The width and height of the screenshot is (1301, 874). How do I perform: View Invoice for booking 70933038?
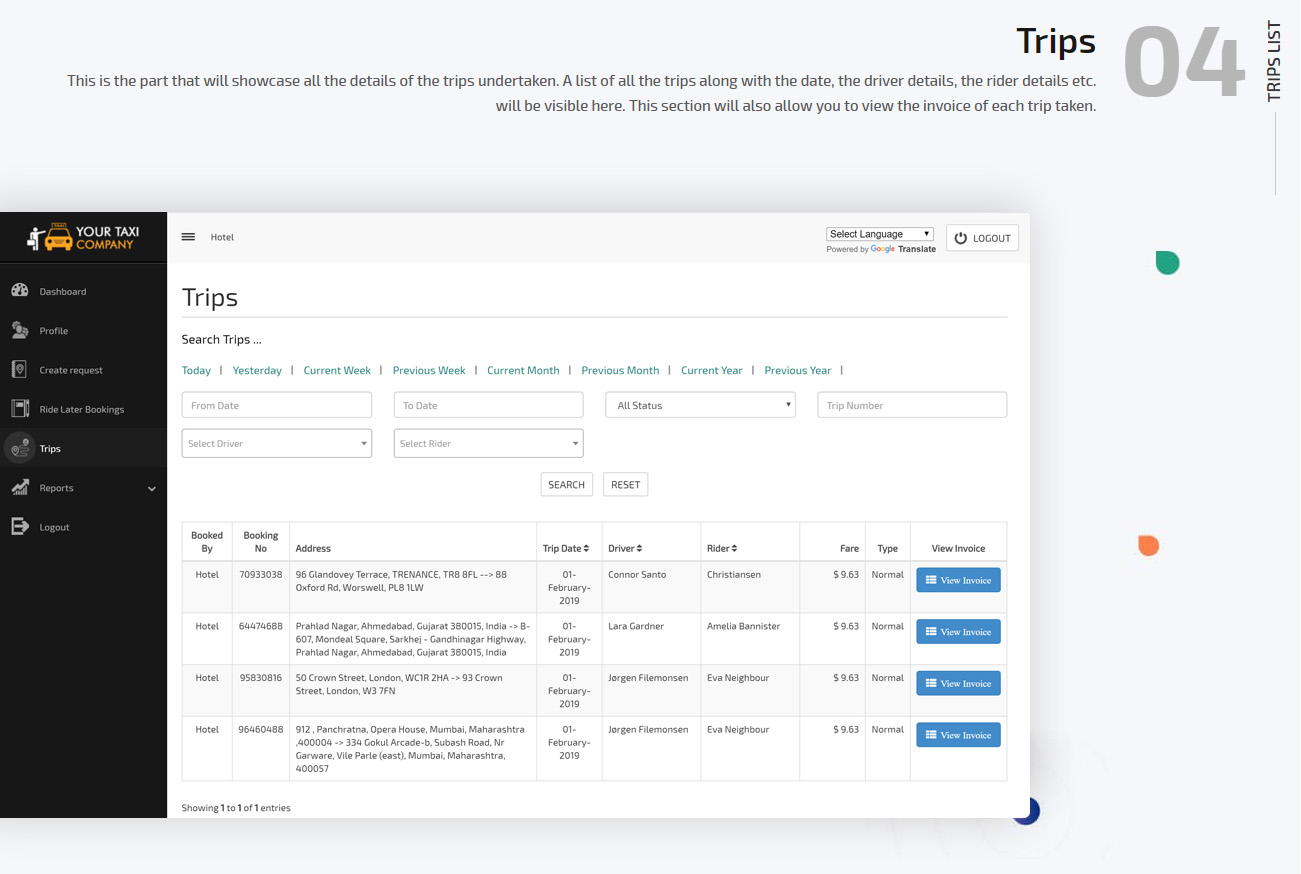click(959, 580)
